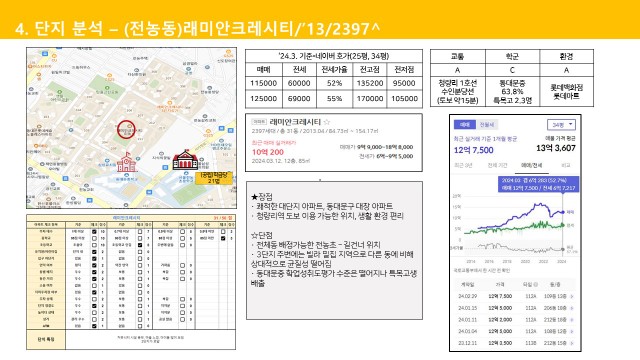The height and width of the screenshot is (360, 640).
Task: Toggle unchecked box in checklist's top row, second group
Action: tap(140, 231)
